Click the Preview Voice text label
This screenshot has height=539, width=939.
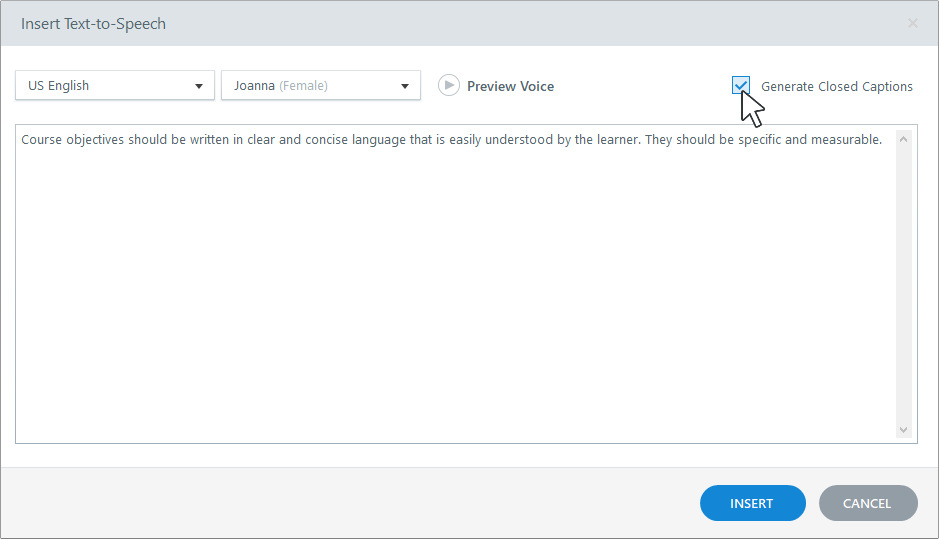coord(510,87)
